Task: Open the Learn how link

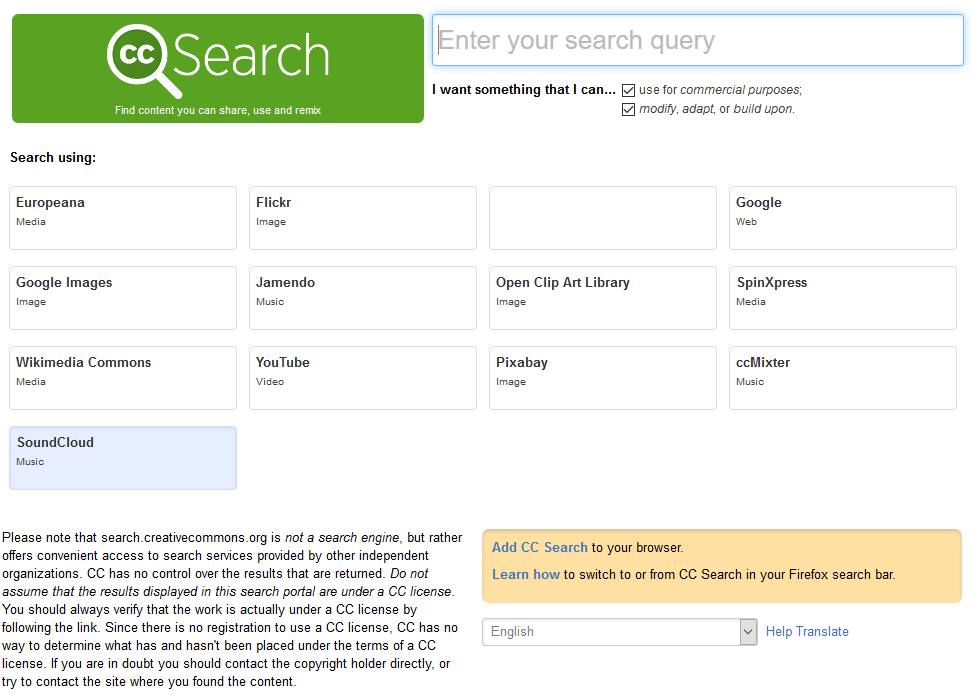Action: point(526,574)
